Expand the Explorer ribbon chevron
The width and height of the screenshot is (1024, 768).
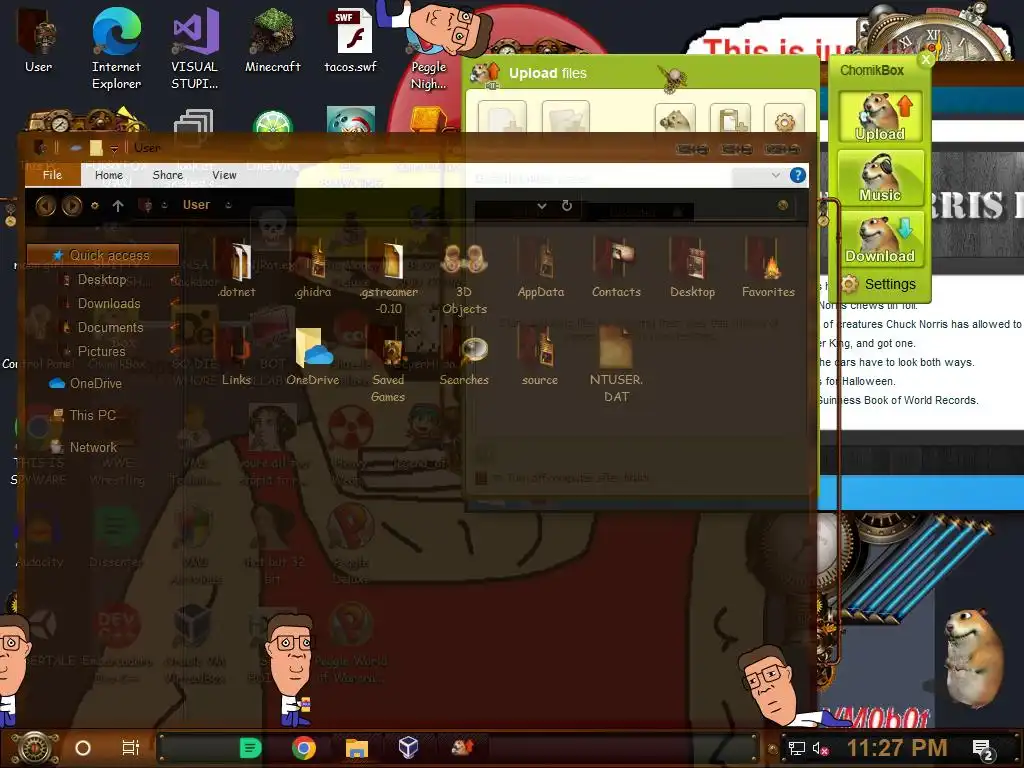[775, 175]
